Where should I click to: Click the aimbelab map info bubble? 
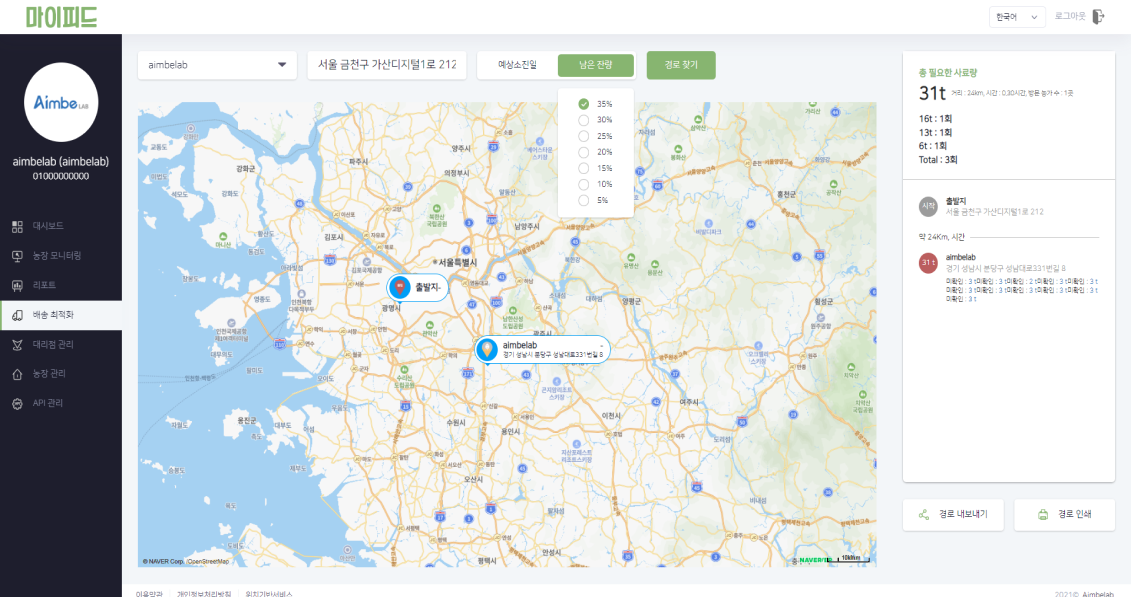click(x=543, y=350)
